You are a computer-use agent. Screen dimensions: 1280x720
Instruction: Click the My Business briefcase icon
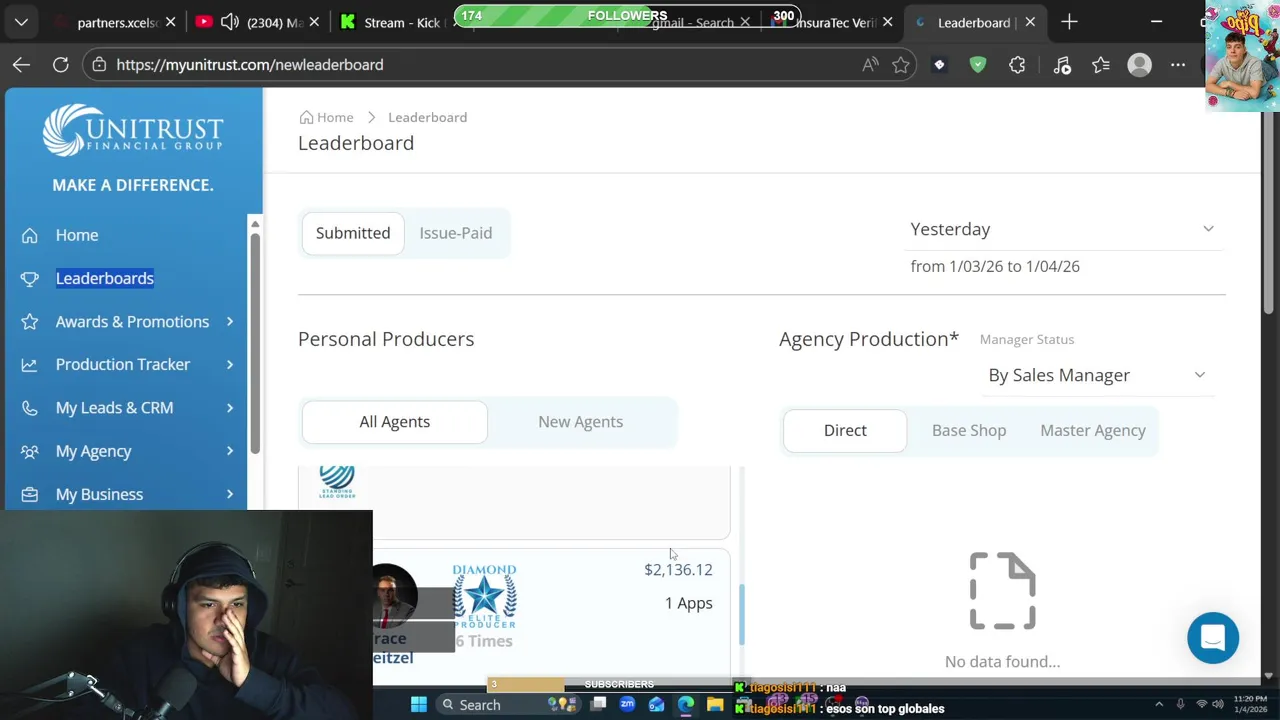pos(30,495)
